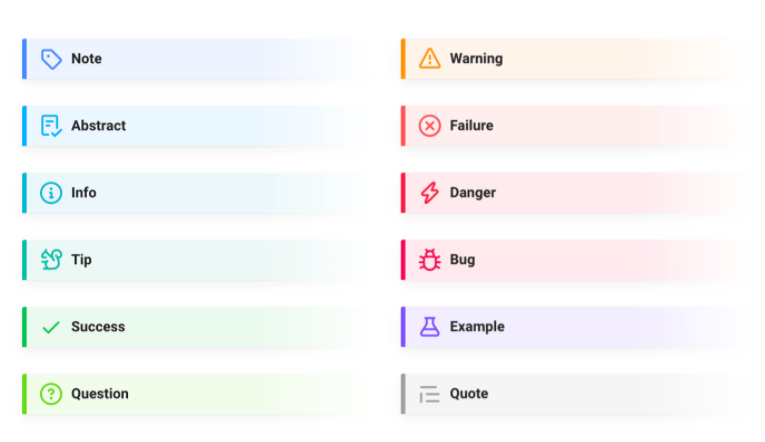This screenshot has width=765, height=442.
Task: Click the Bug beetle icon
Action: (x=430, y=260)
